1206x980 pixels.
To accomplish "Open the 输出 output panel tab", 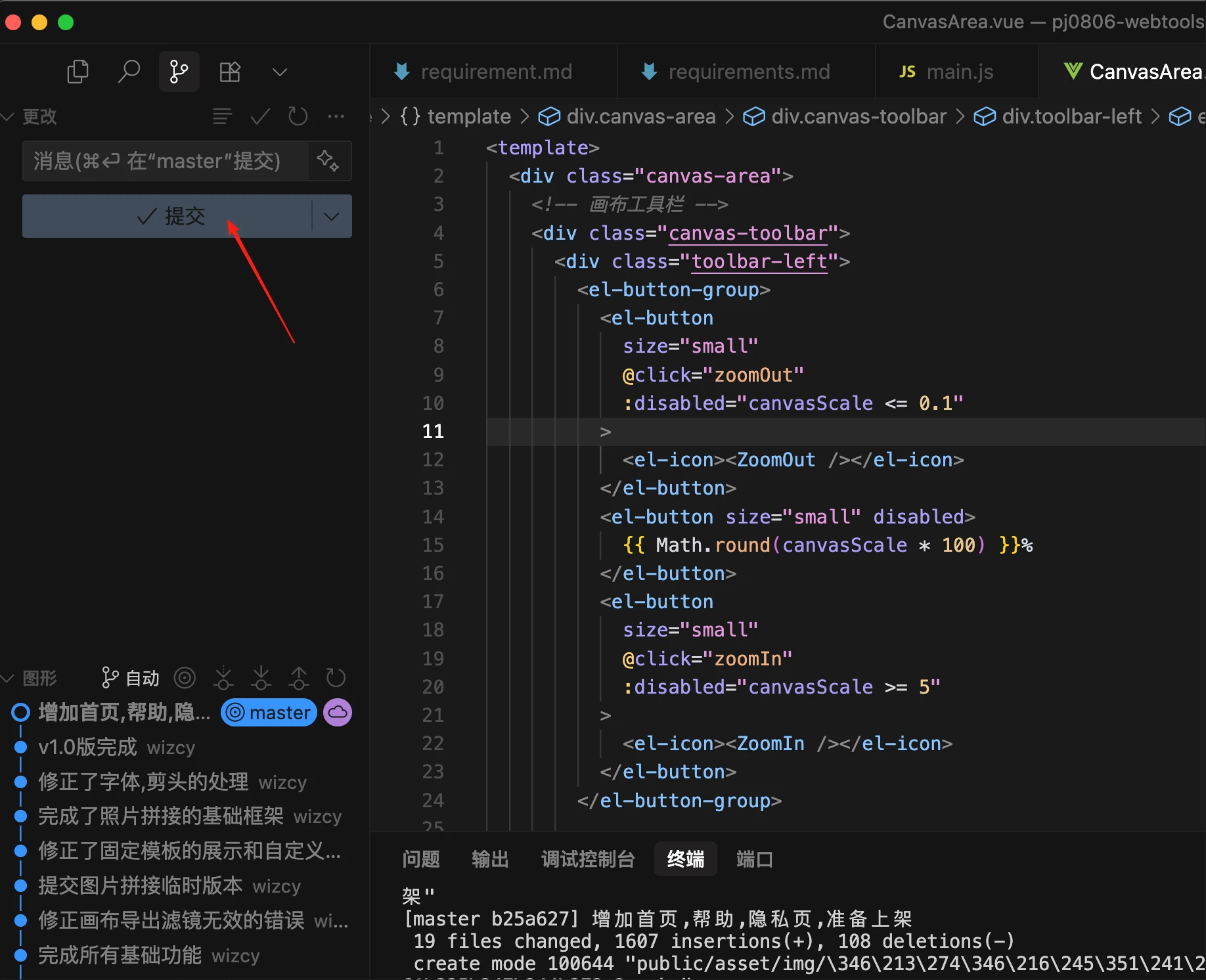I will click(x=490, y=859).
